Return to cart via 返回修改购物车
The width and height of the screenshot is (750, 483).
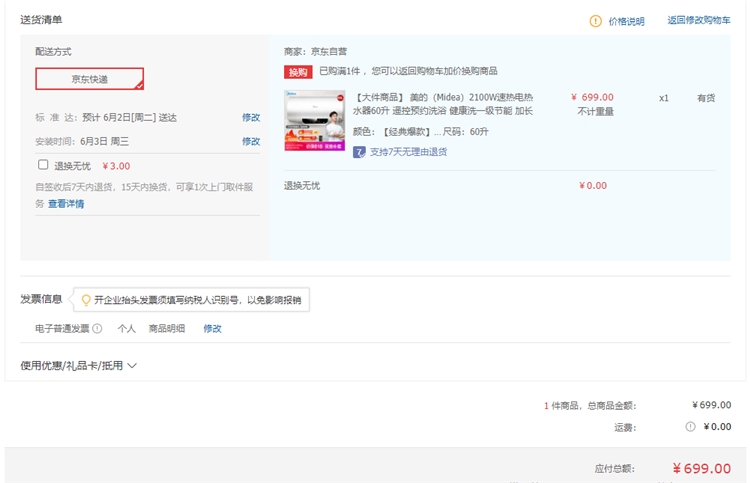[699, 20]
